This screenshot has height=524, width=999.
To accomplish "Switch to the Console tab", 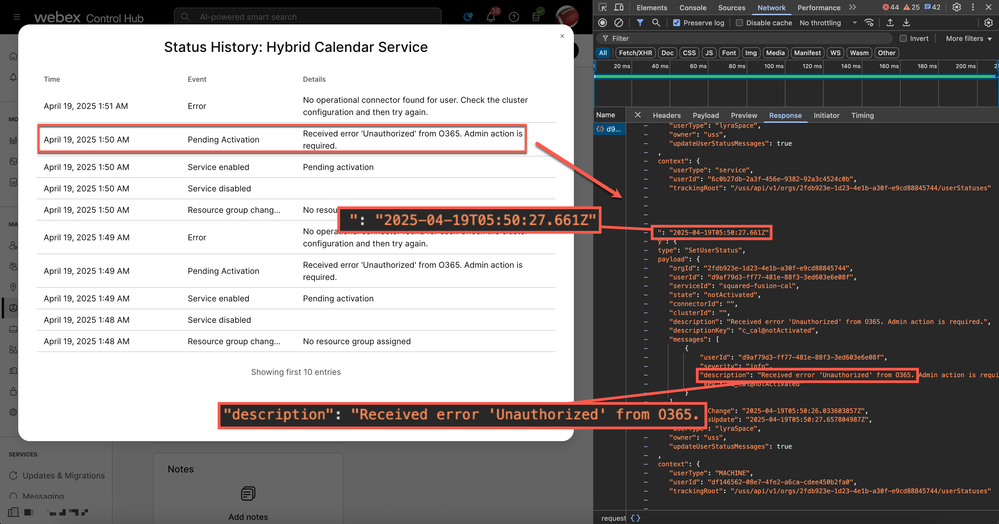I will point(693,8).
